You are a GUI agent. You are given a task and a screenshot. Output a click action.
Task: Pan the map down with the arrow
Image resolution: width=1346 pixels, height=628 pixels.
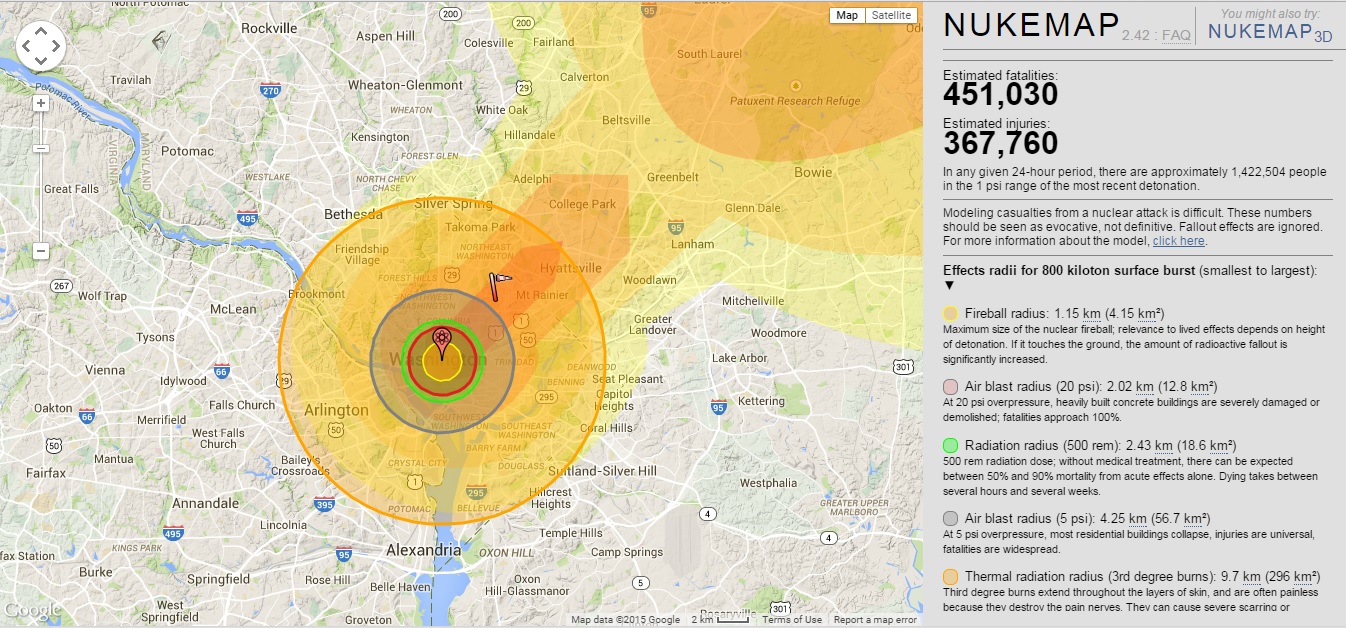[41, 59]
